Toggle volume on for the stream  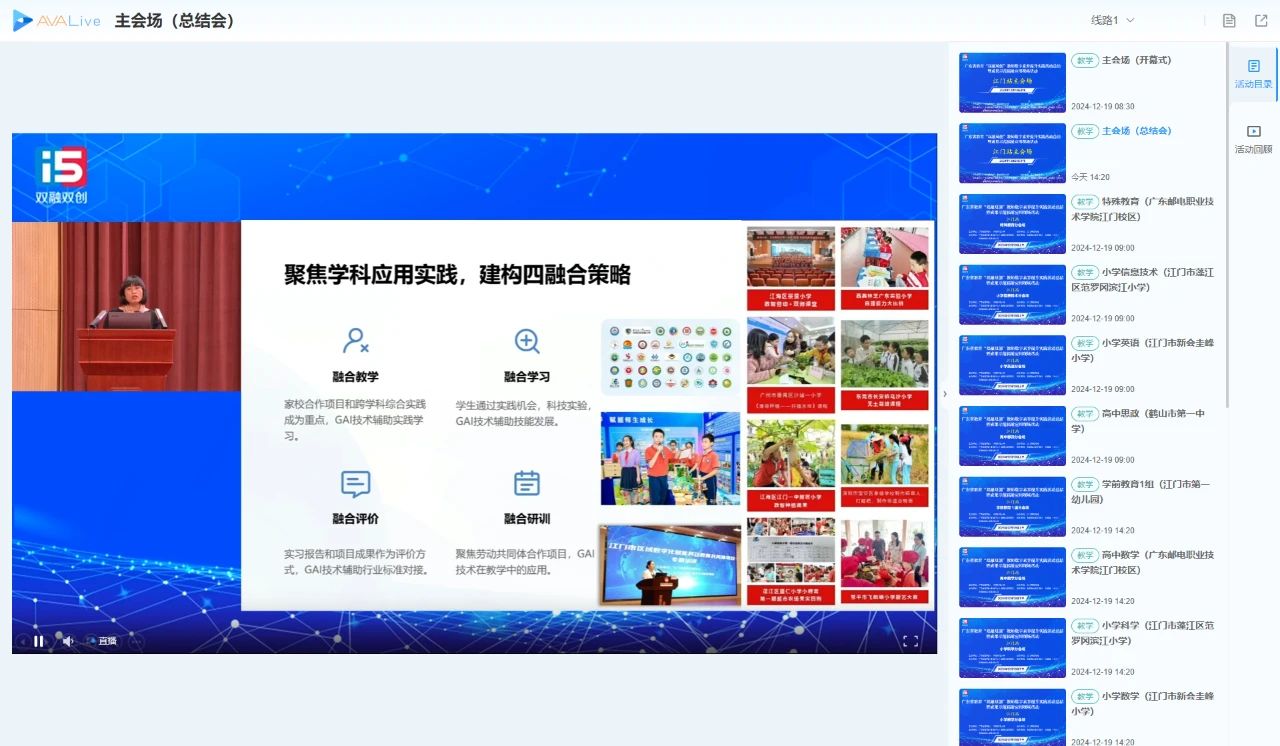pyautogui.click(x=67, y=641)
